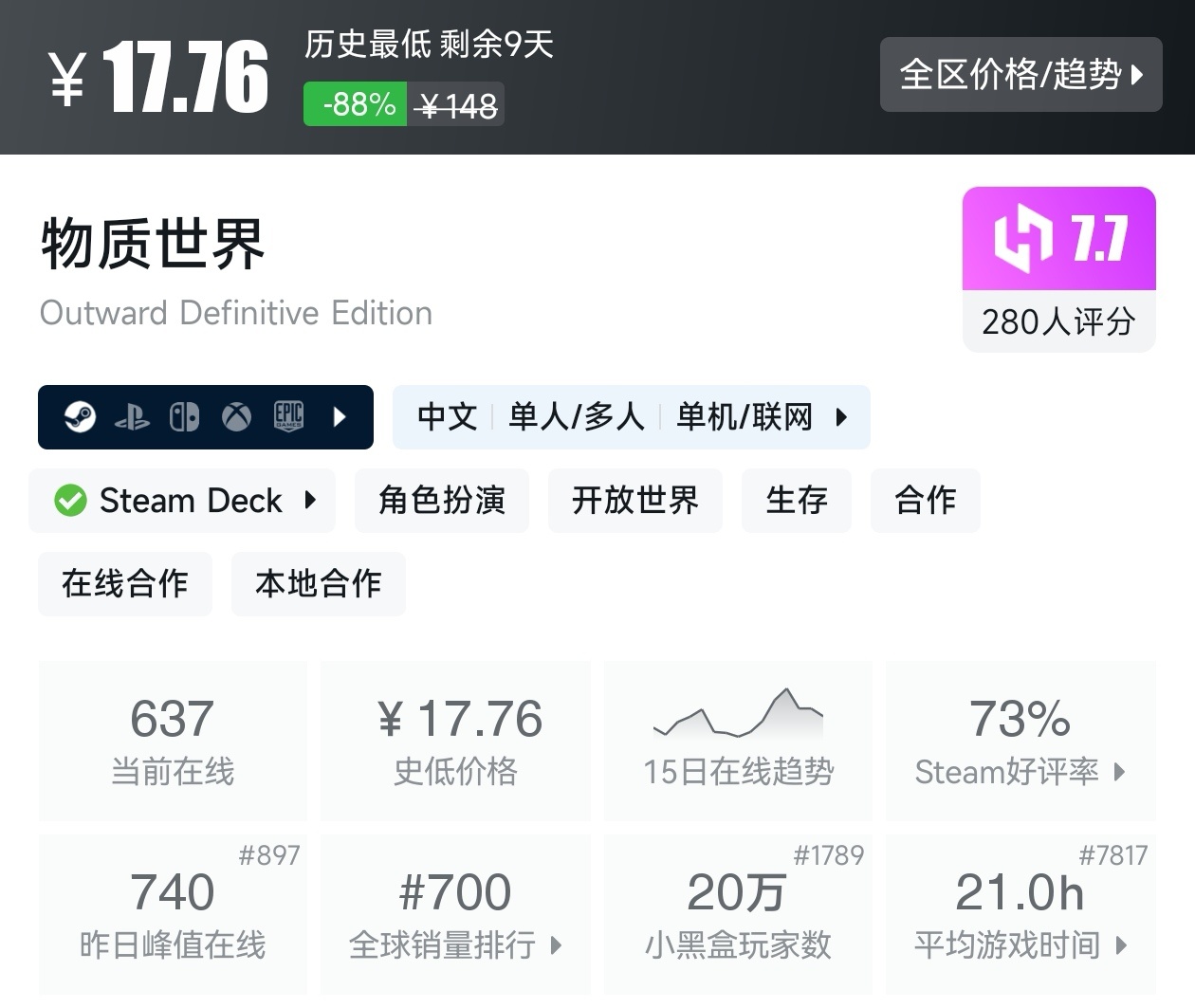Expand the platform list arrow

pos(340,417)
